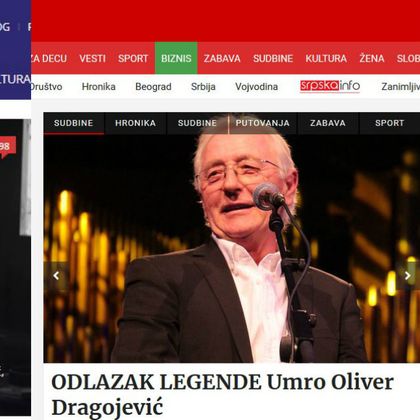Switch to the PUTOVANJA slider tab
Image resolution: width=420 pixels, height=420 pixels.
pyautogui.click(x=262, y=123)
